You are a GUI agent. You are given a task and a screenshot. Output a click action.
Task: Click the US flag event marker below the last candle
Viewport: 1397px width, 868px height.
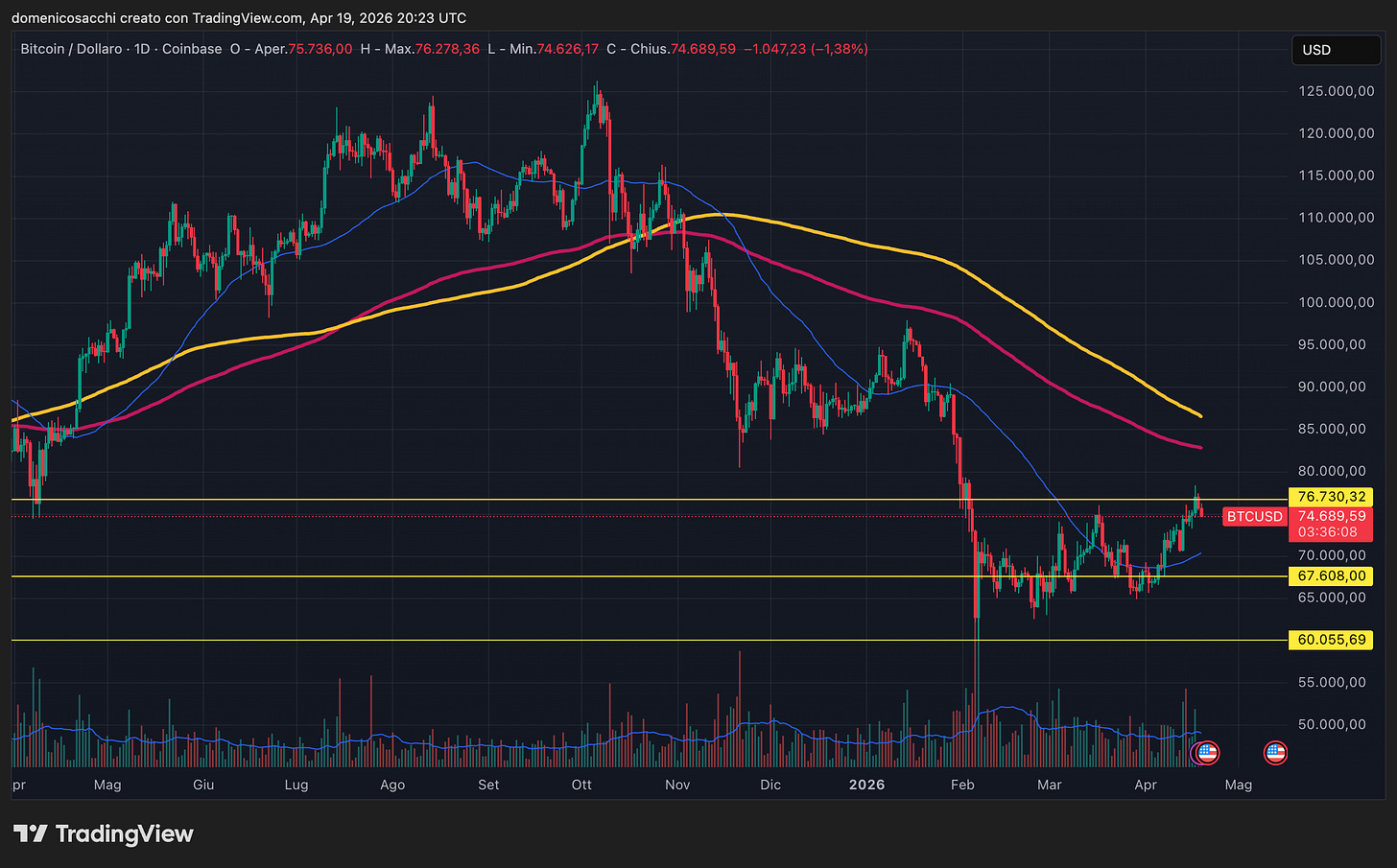[x=1206, y=753]
